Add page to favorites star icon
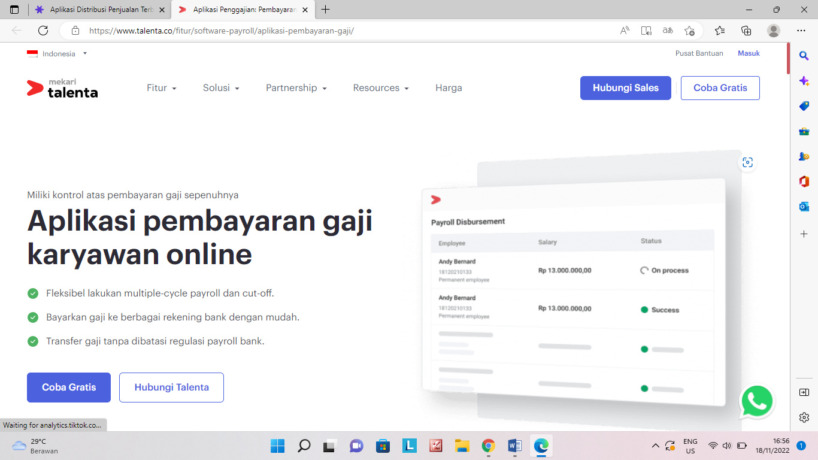Screen dimensions: 818x460 click(x=690, y=31)
